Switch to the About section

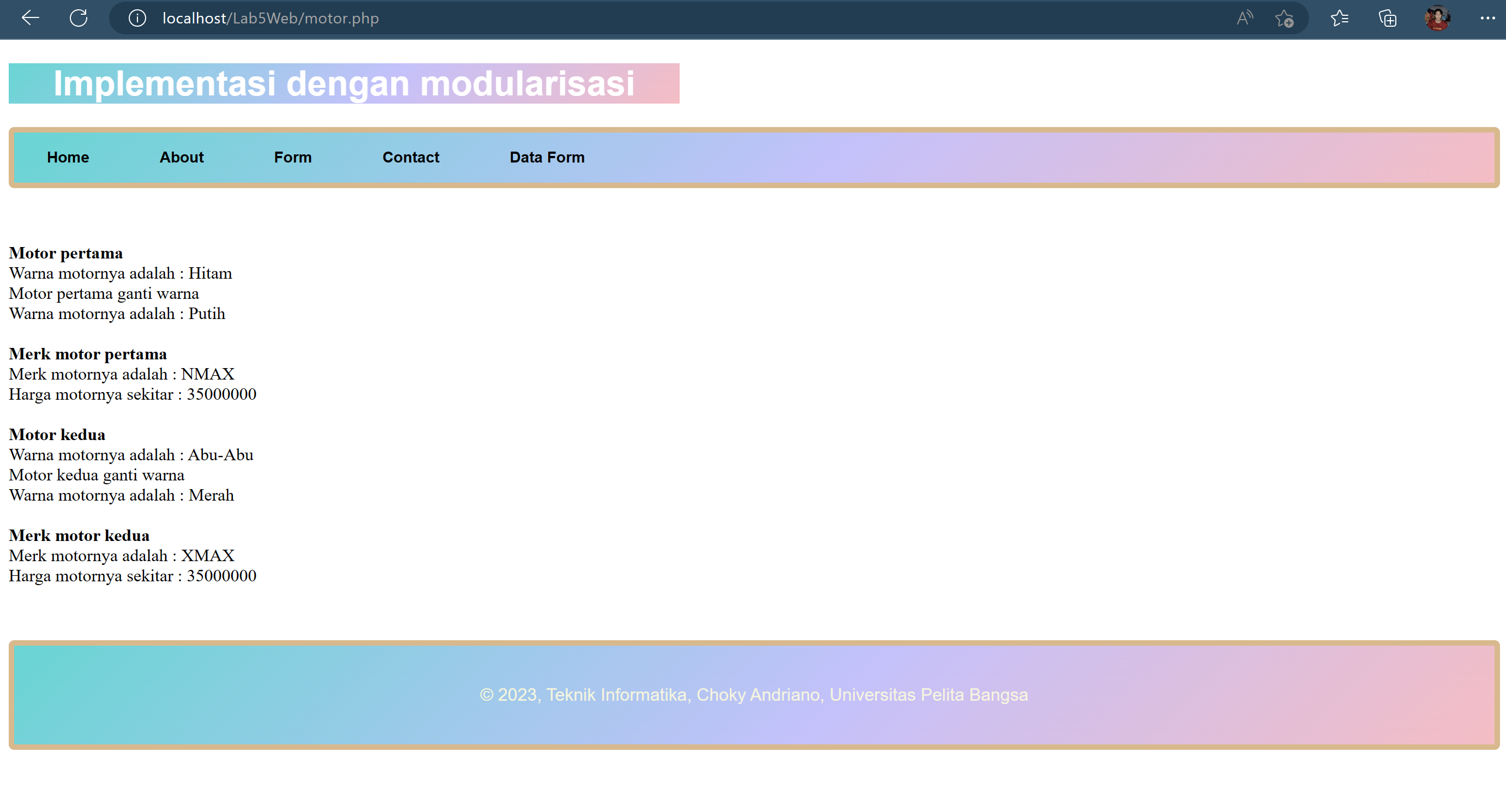click(181, 157)
